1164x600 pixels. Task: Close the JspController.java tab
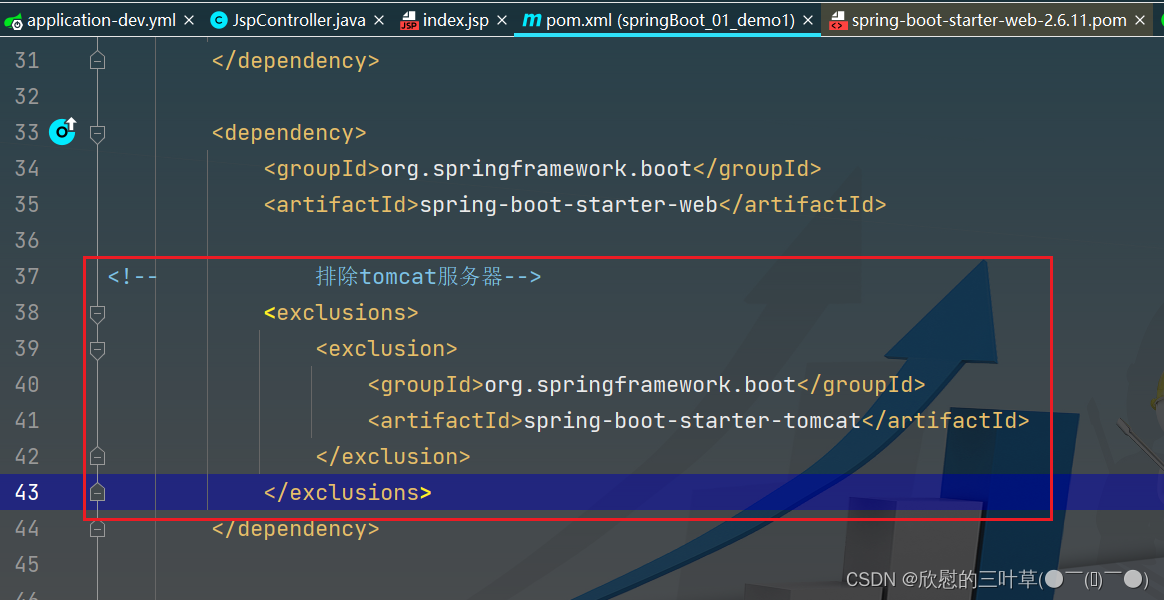click(379, 21)
